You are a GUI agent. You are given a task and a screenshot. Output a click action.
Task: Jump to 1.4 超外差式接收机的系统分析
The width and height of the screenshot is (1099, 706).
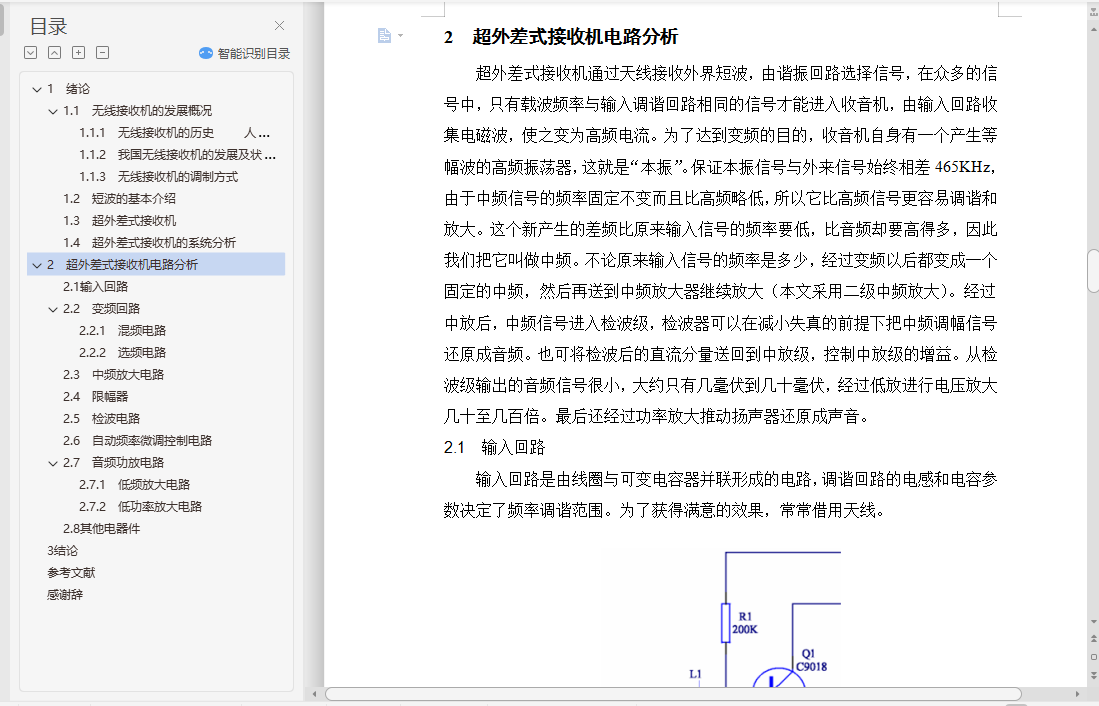(x=149, y=243)
